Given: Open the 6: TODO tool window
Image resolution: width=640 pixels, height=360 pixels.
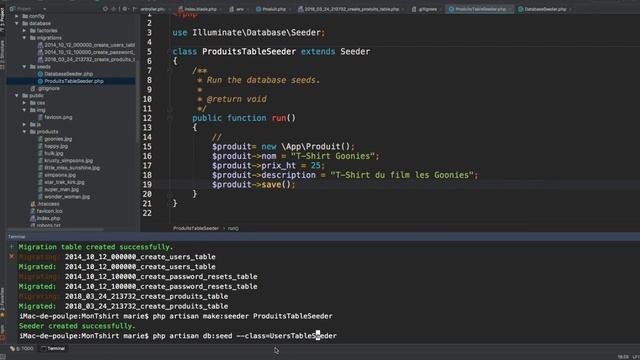Looking at the screenshot, I should point(22,349).
